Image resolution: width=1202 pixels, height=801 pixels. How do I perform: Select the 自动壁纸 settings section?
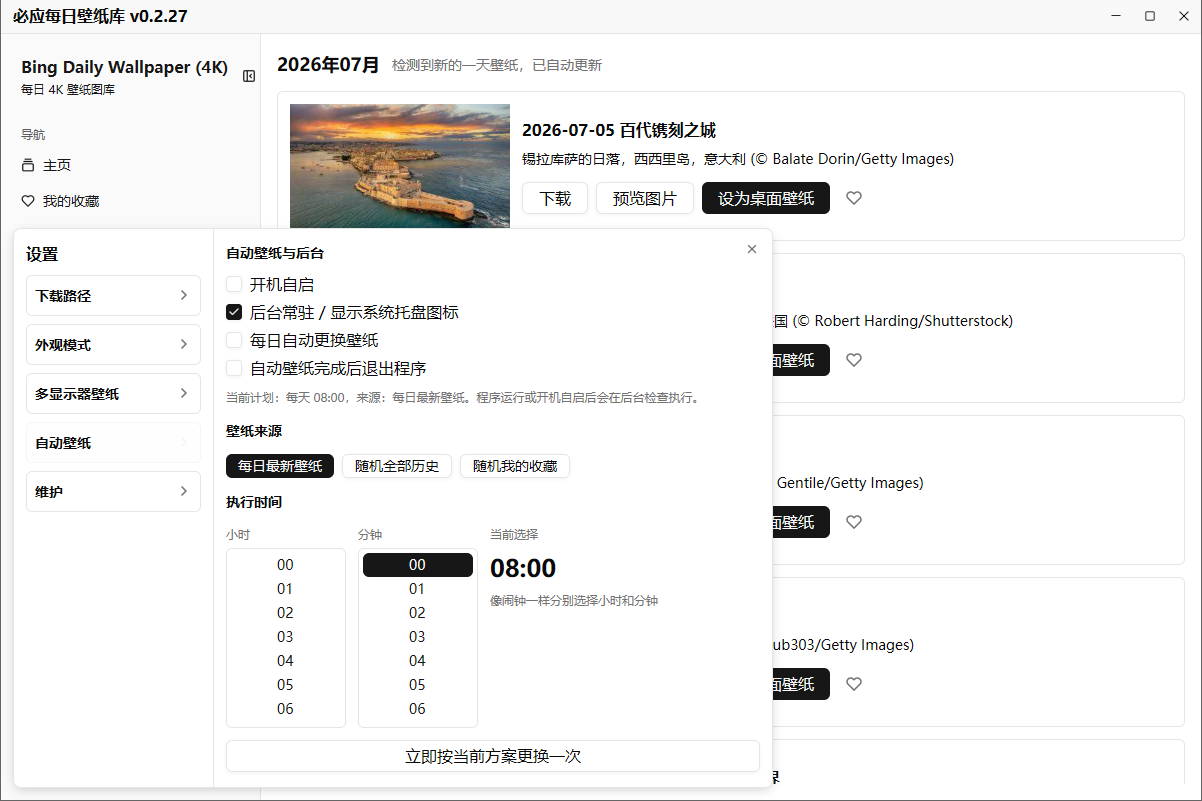[113, 443]
